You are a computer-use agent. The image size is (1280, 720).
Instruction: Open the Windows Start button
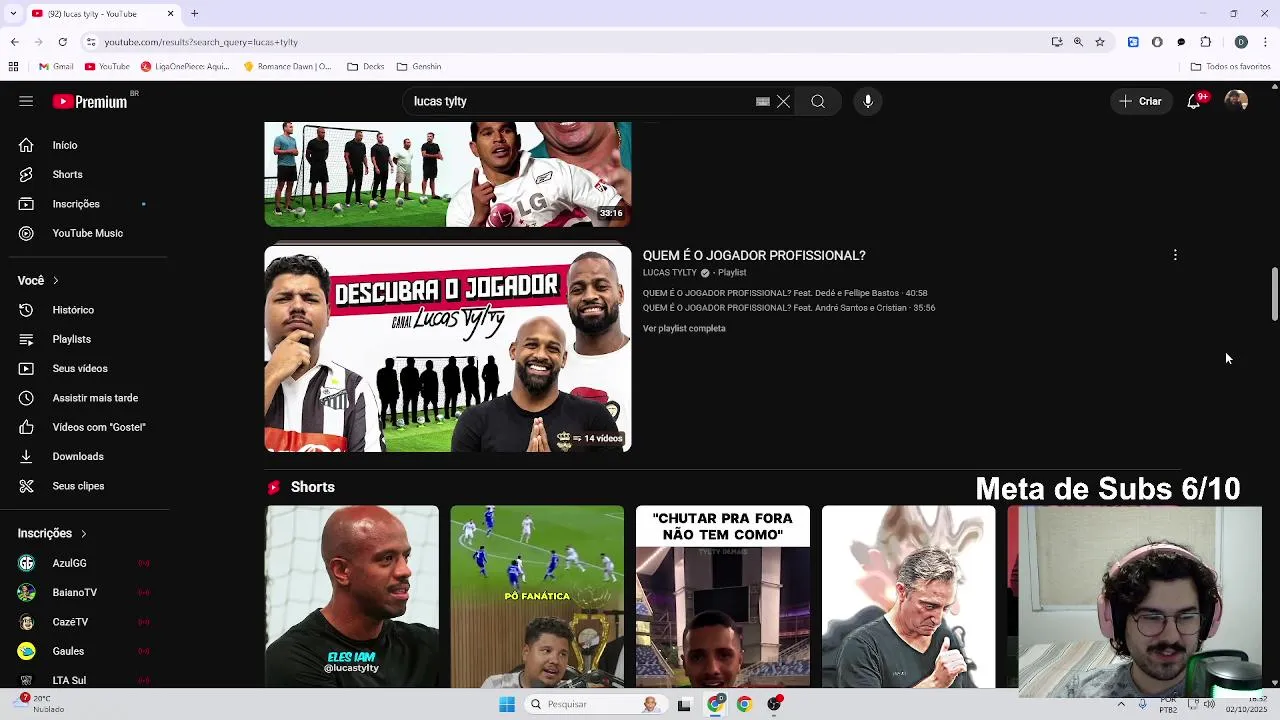click(x=507, y=704)
